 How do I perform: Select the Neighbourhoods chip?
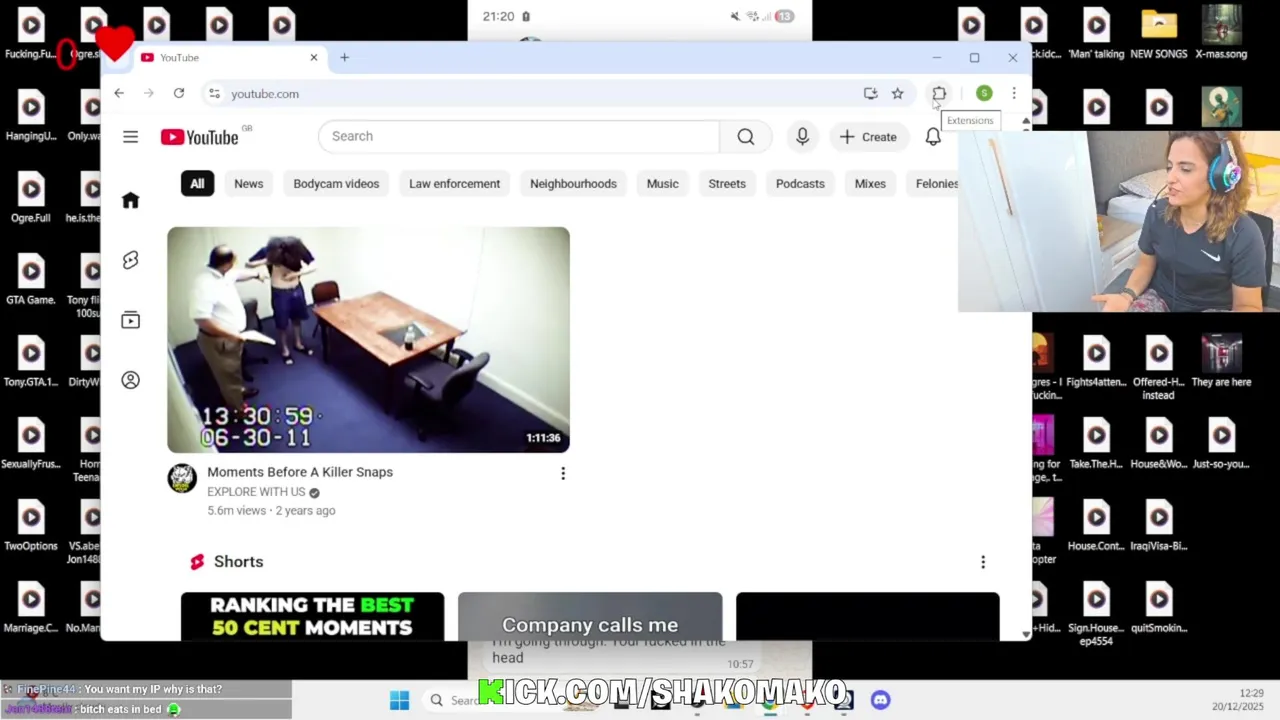(573, 184)
